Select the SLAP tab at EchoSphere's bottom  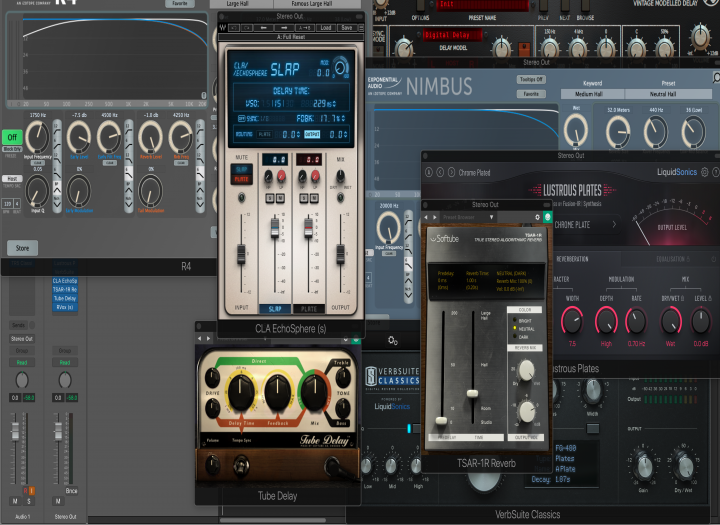[275, 309]
